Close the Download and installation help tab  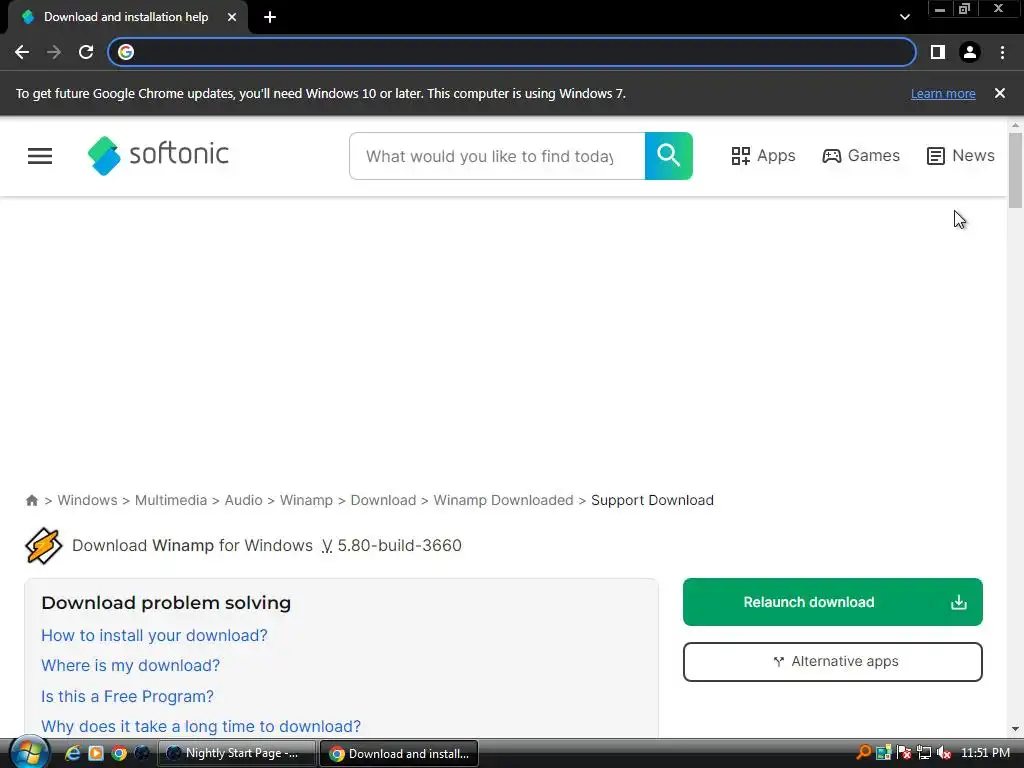232,17
